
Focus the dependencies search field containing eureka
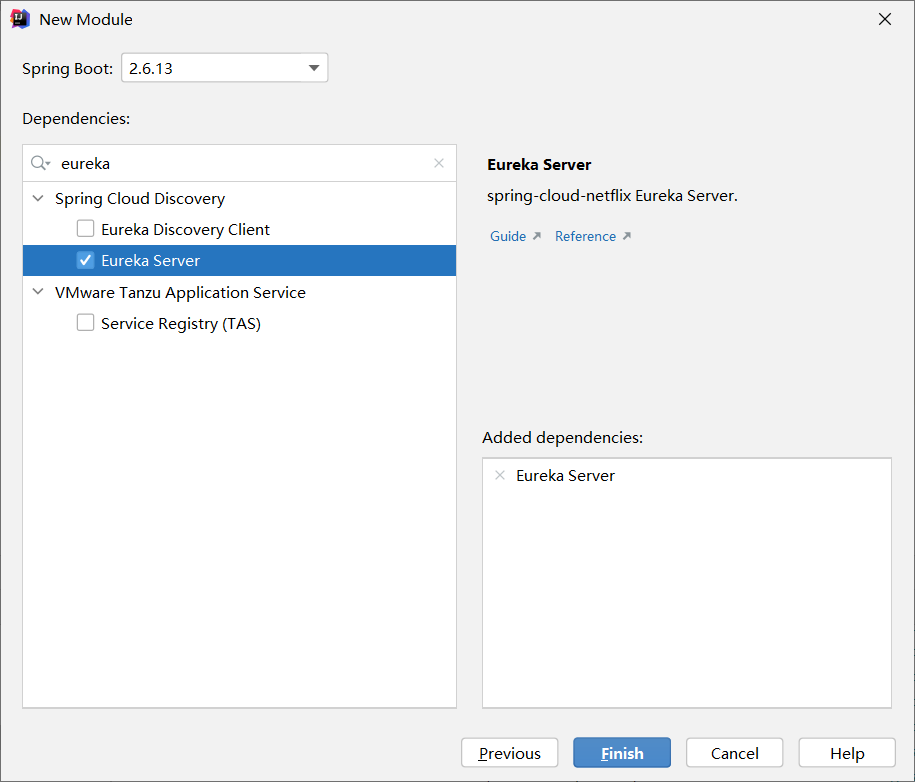tap(239, 163)
